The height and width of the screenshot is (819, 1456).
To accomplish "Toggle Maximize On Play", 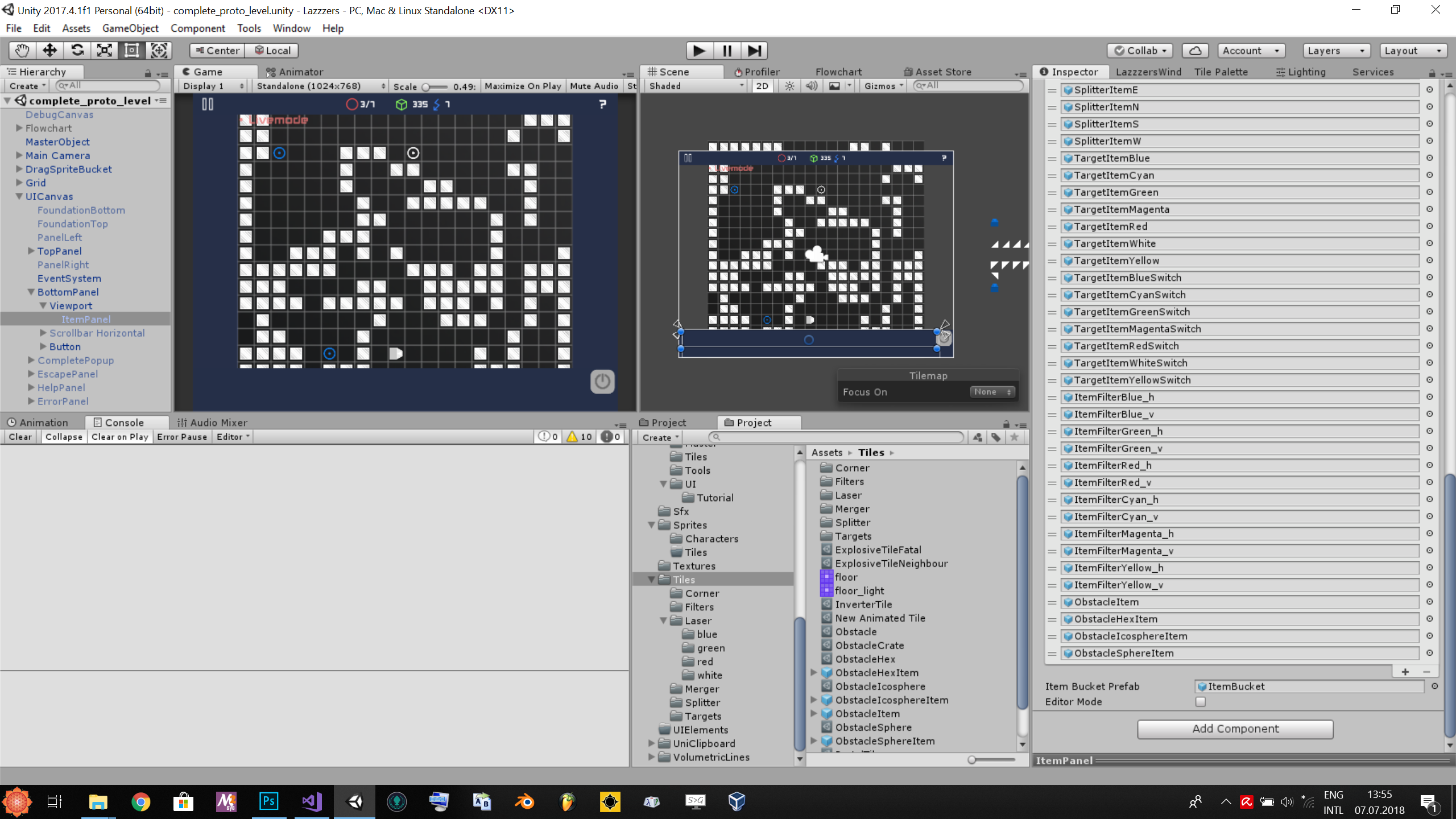I will tap(522, 86).
